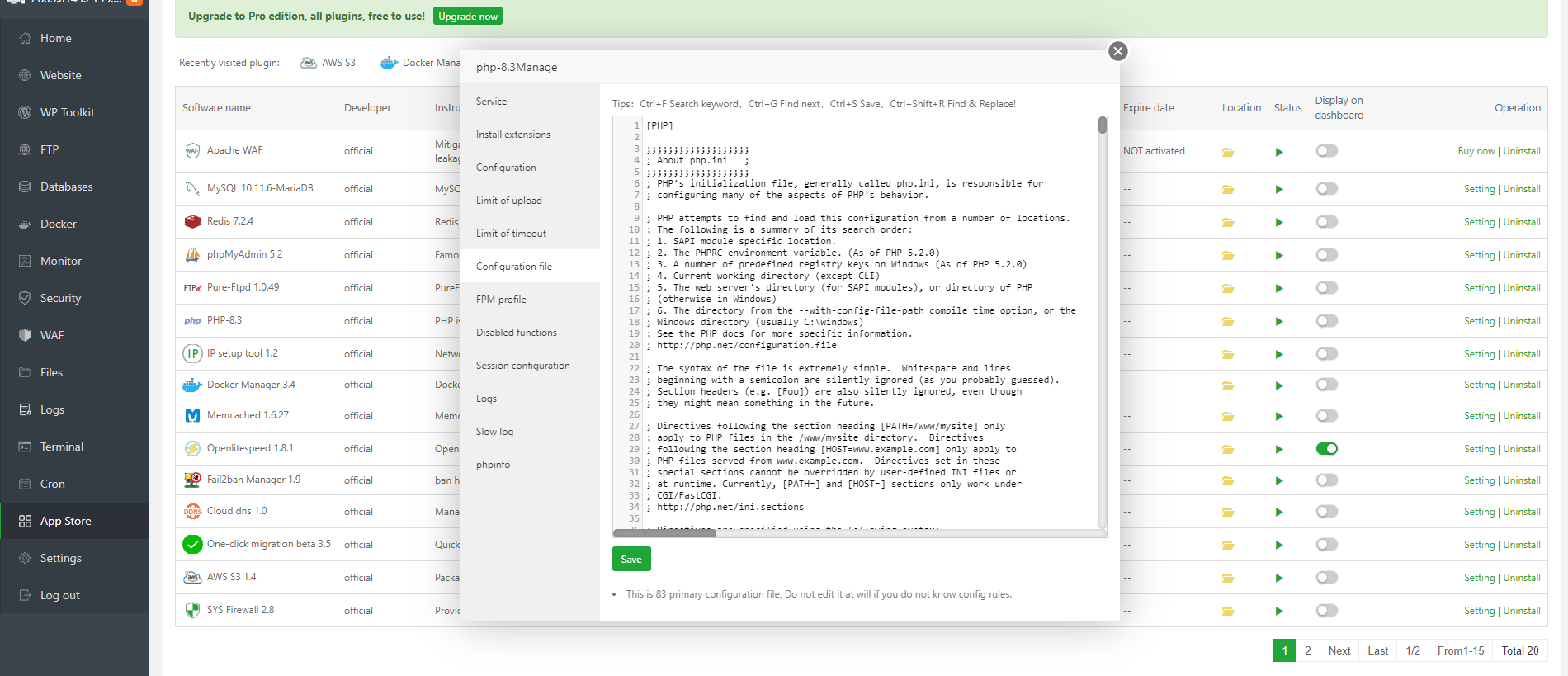Click status play icon for SYS Firewall row
The height and width of the screenshot is (676, 1568).
coord(1279,612)
